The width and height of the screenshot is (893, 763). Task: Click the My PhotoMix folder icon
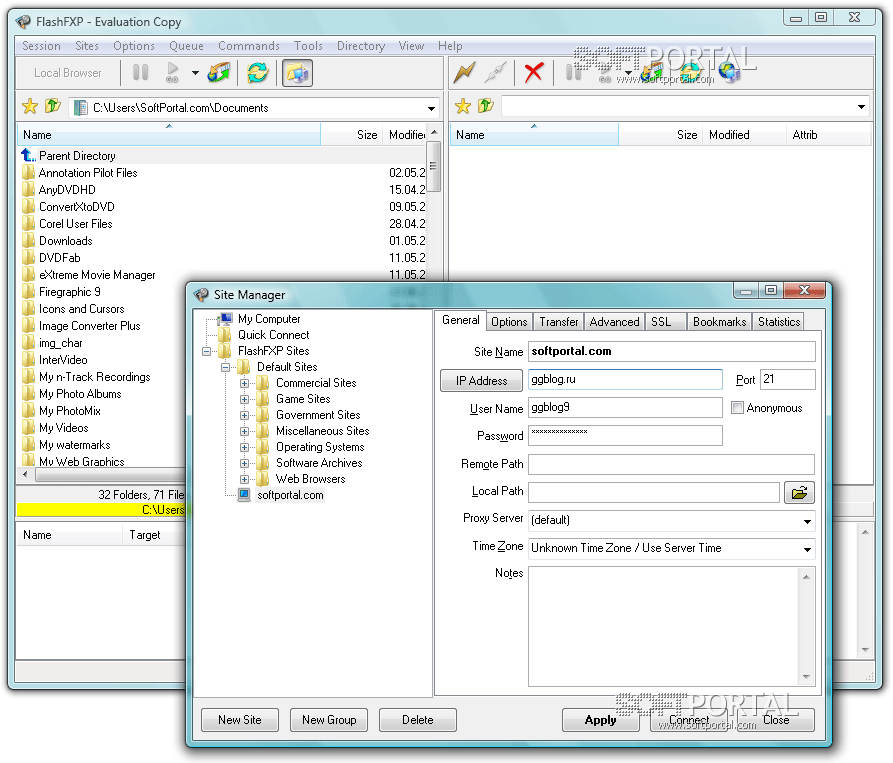tap(28, 410)
